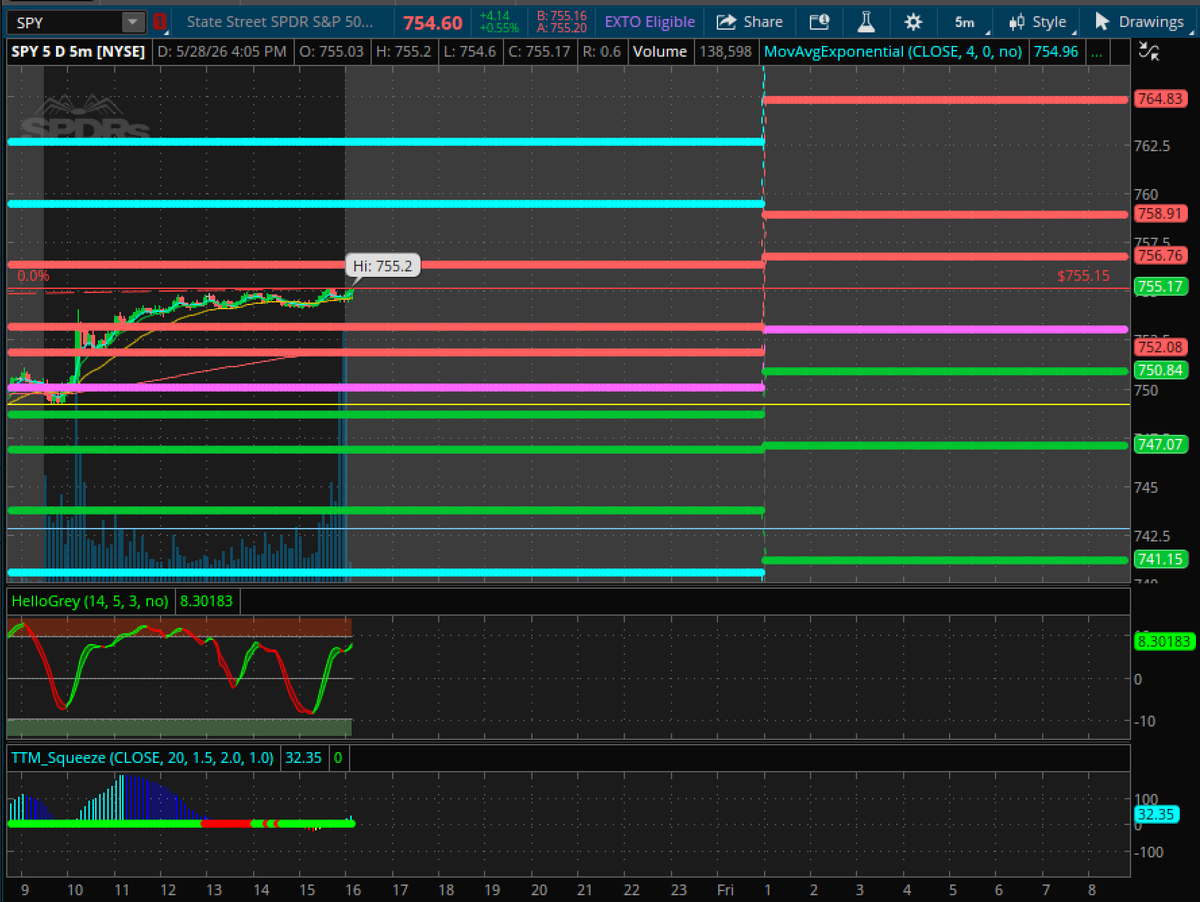Screen dimensions: 1200x902
Task: Click the 752.08 price level label
Action: pyautogui.click(x=1160, y=347)
